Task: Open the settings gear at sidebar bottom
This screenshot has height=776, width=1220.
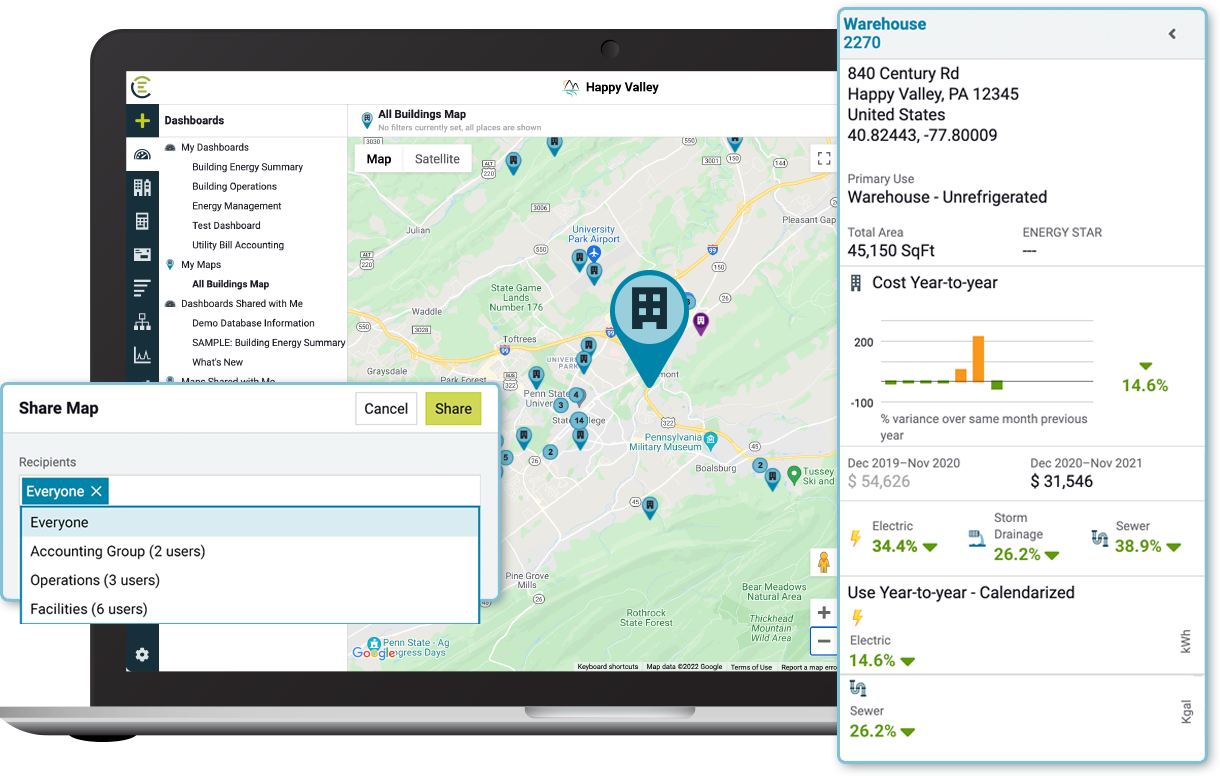Action: [142, 654]
